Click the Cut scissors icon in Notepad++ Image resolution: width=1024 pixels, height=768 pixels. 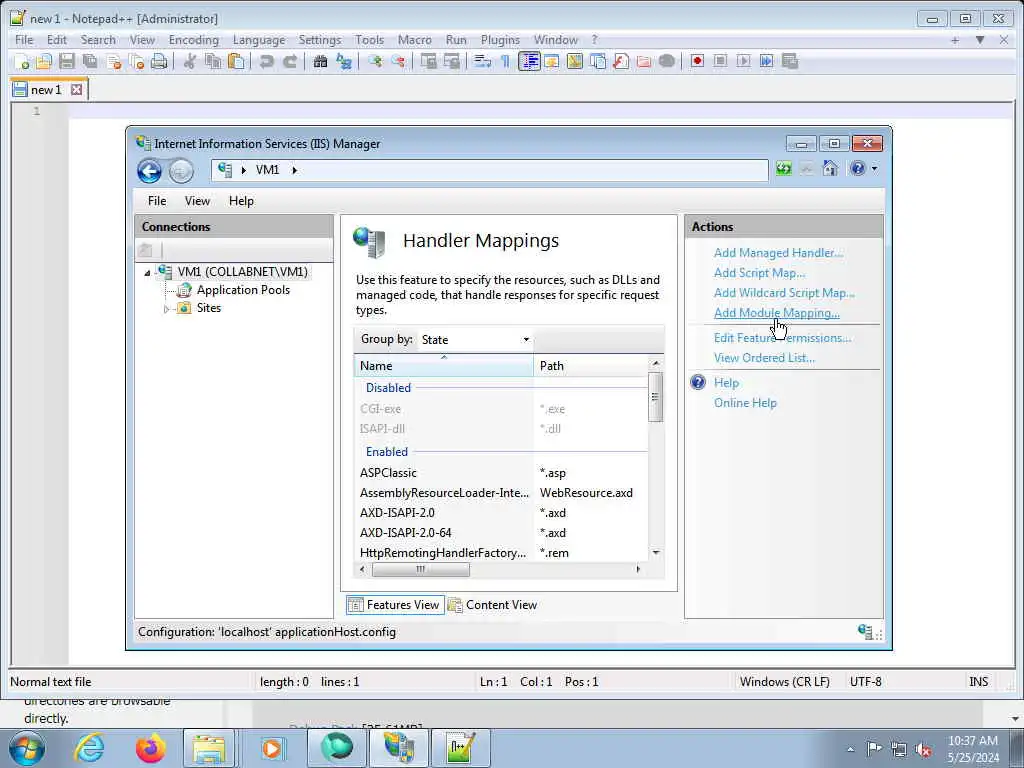click(190, 61)
